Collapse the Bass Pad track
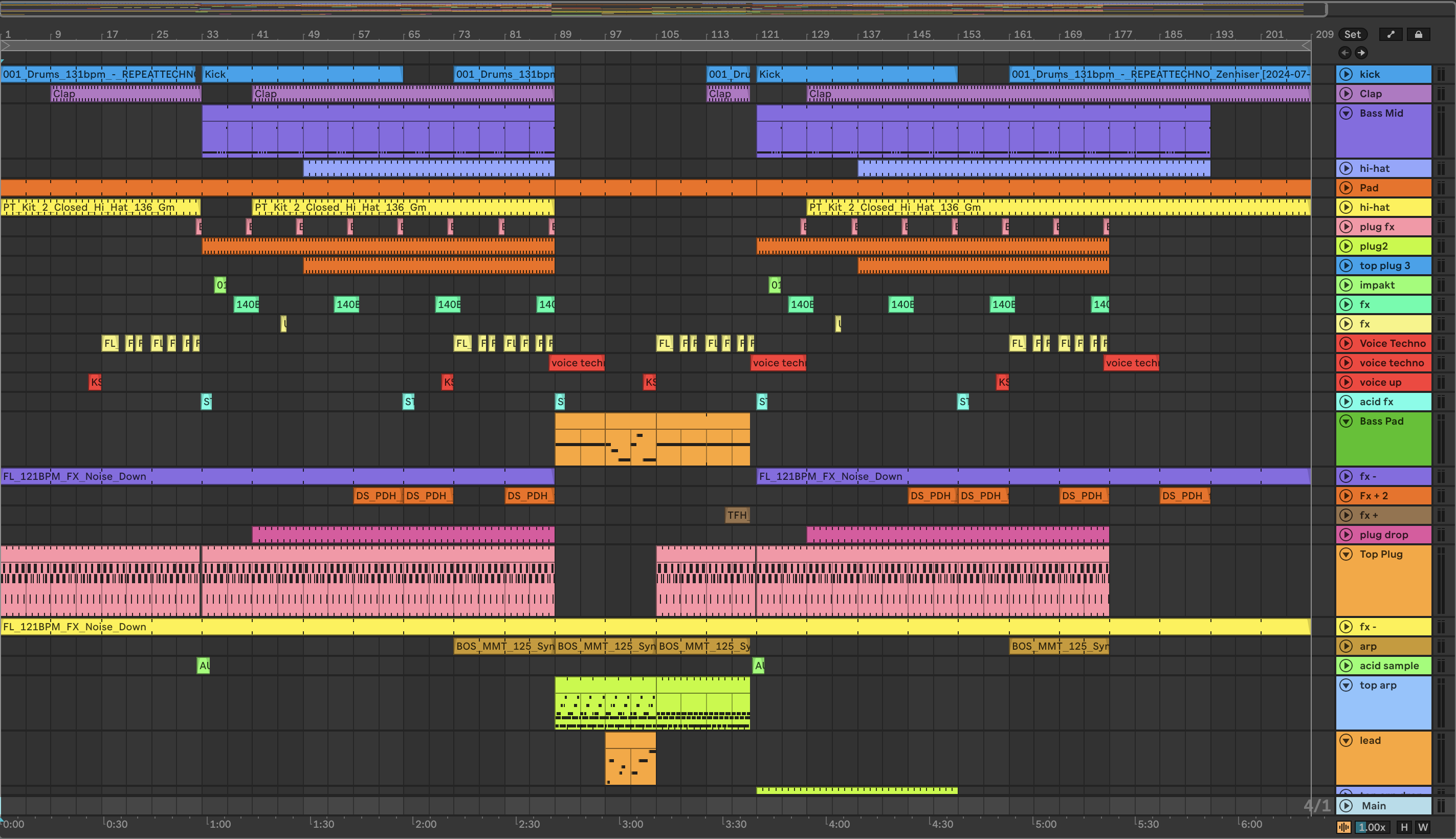 (1346, 421)
